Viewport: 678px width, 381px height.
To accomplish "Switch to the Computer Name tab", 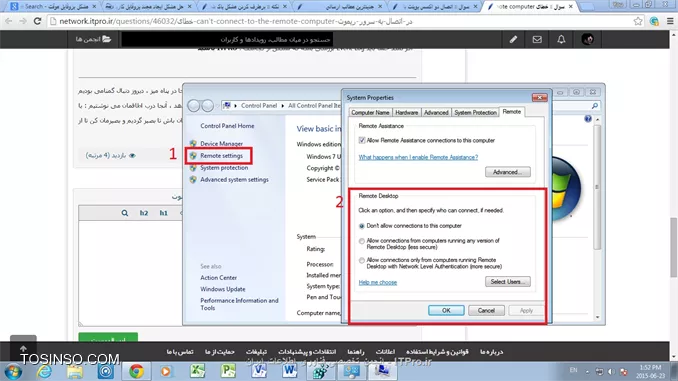I will click(x=370, y=112).
